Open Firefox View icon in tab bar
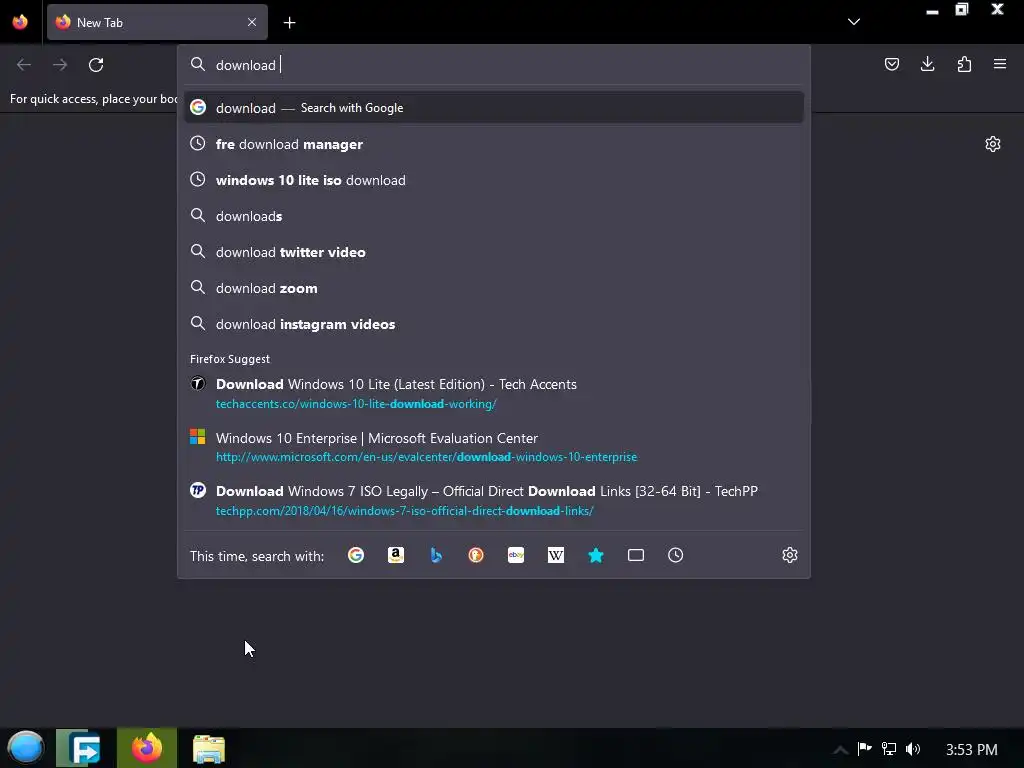Viewport: 1024px width, 768px height. pos(20,22)
